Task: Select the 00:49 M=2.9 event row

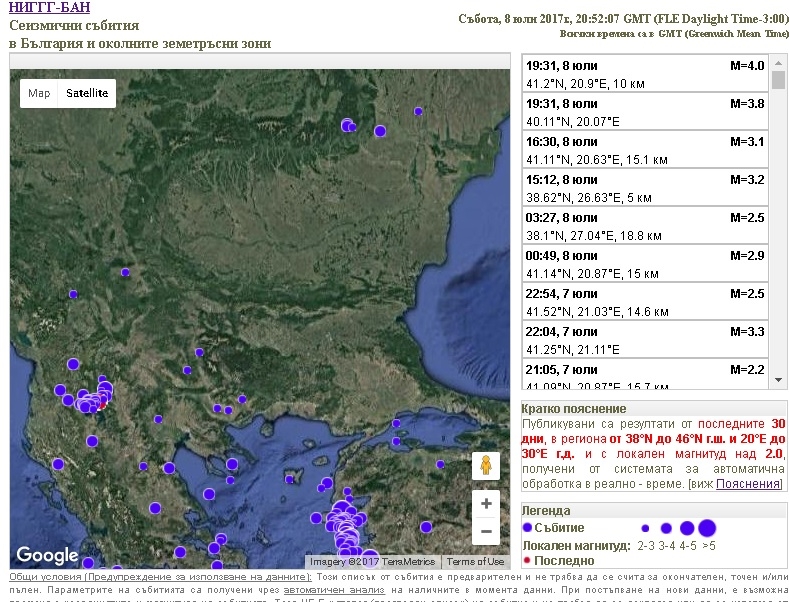Action: point(645,264)
